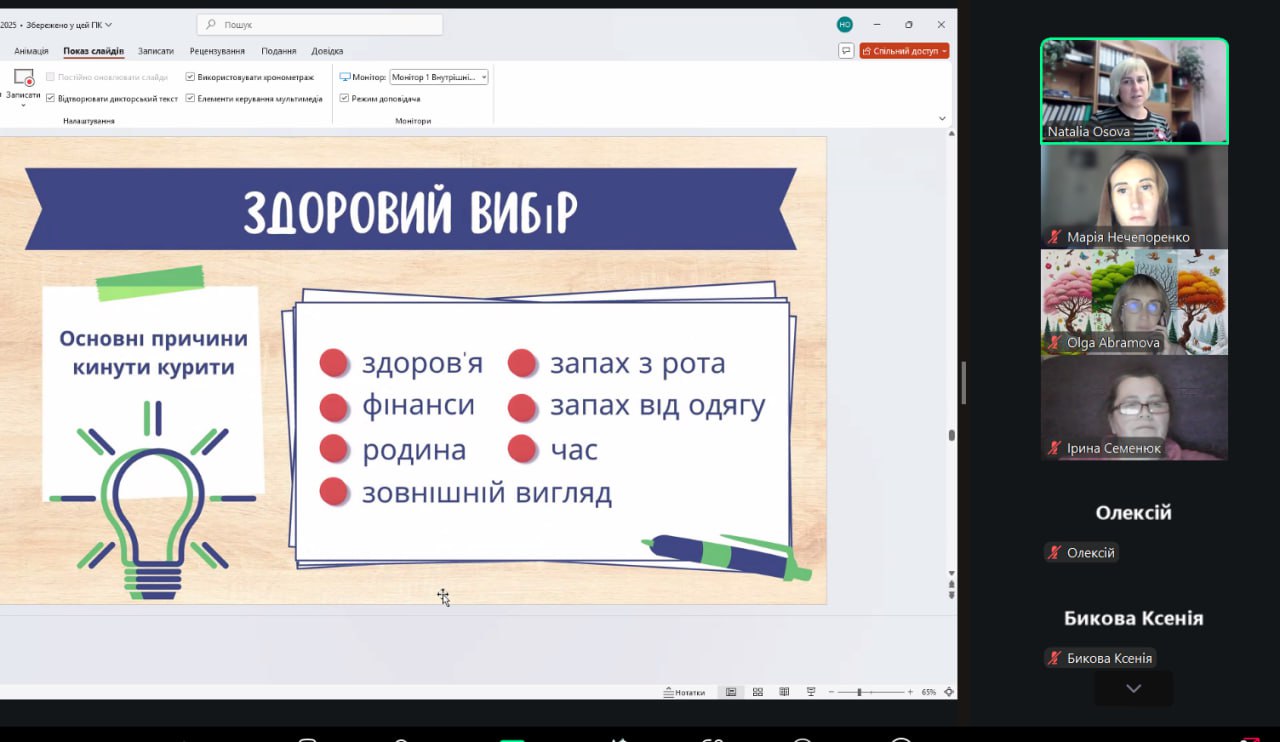Open Slide Sorter view from status bar

pos(757,692)
